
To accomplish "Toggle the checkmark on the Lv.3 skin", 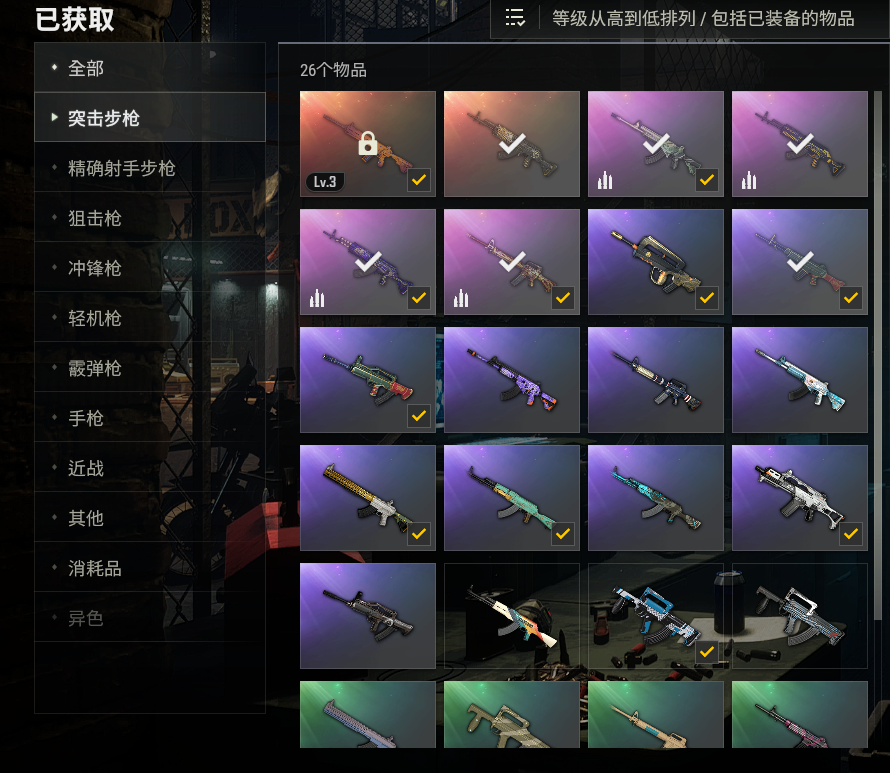I will pos(419,180).
